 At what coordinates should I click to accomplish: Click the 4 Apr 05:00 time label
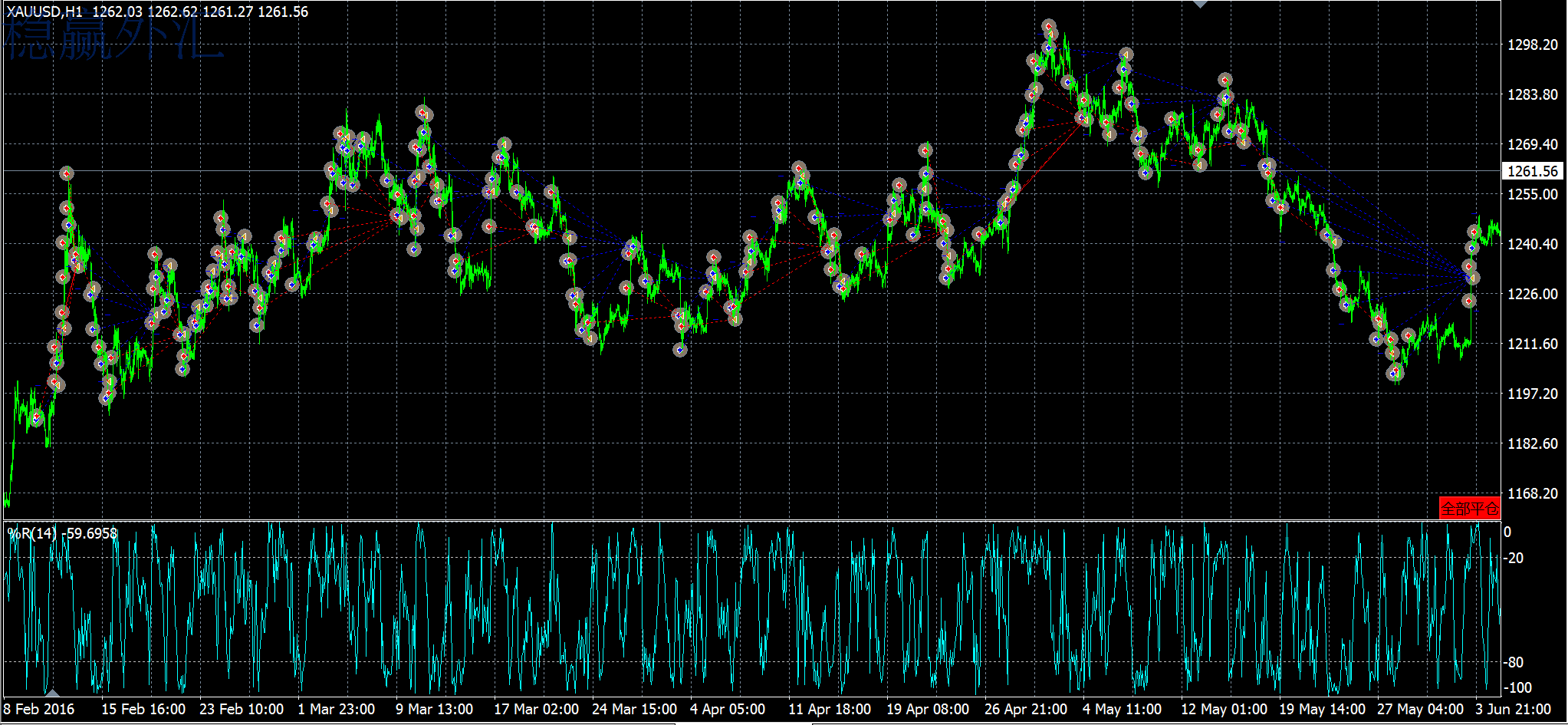[728, 709]
